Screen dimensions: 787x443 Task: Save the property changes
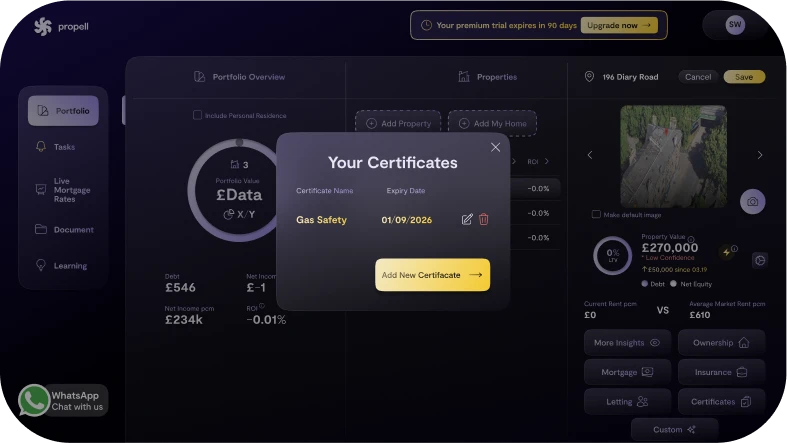click(744, 77)
